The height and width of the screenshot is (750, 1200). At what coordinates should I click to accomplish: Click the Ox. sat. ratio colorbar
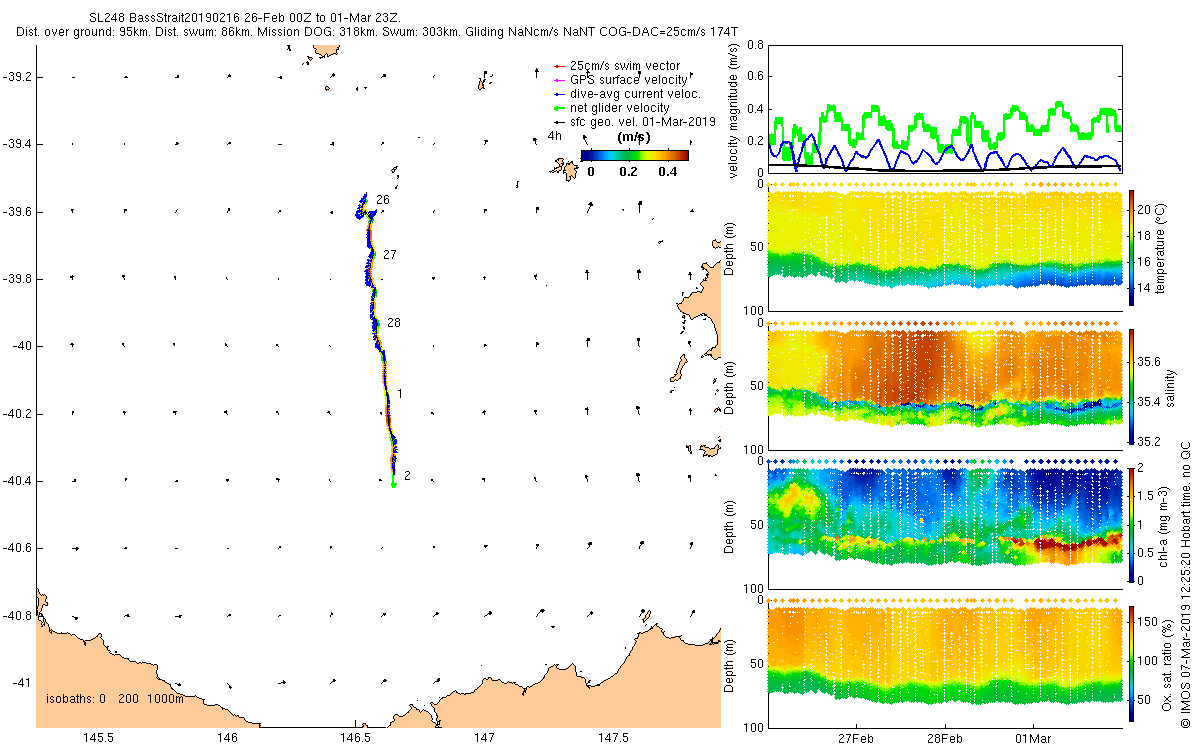1131,663
